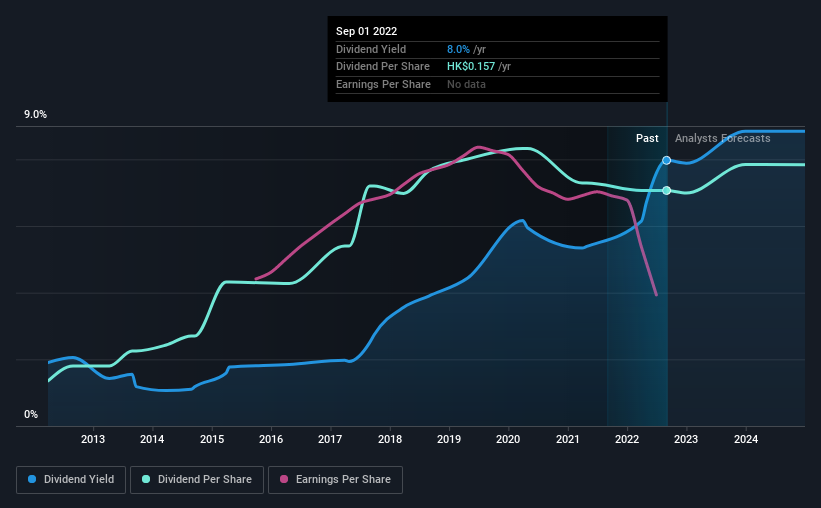
Task: Click the teal Dividend Per Share legend dot
Action: click(x=146, y=480)
